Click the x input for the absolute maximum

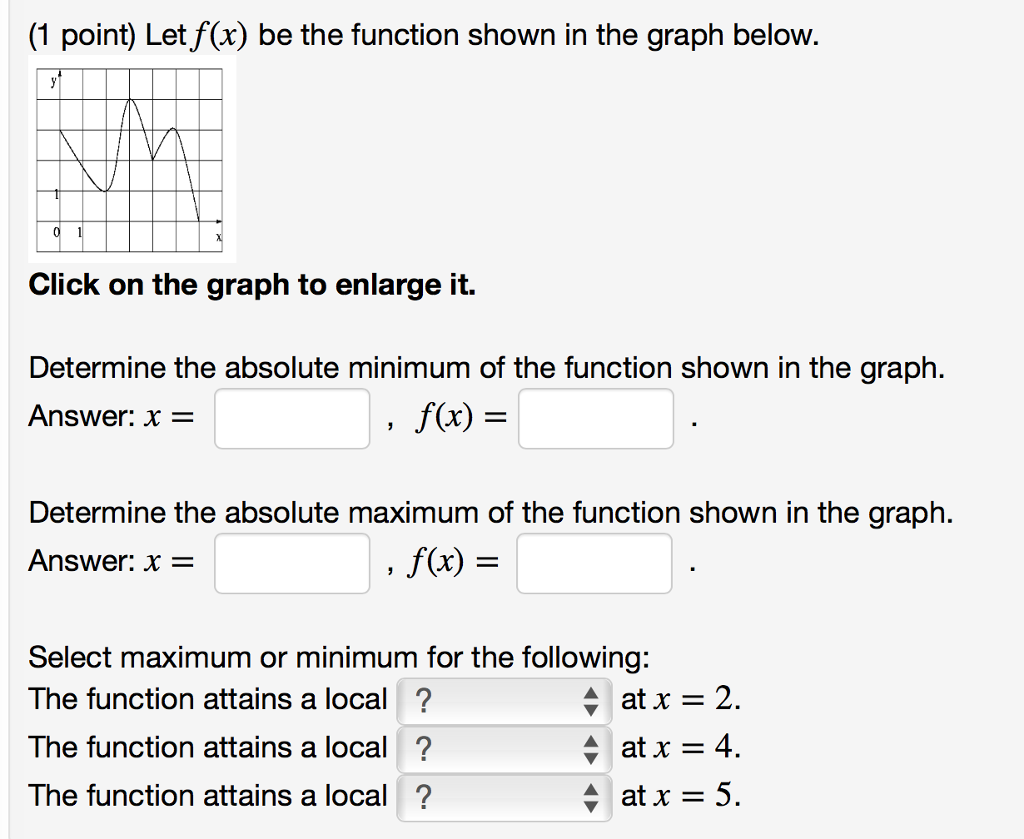click(291, 564)
